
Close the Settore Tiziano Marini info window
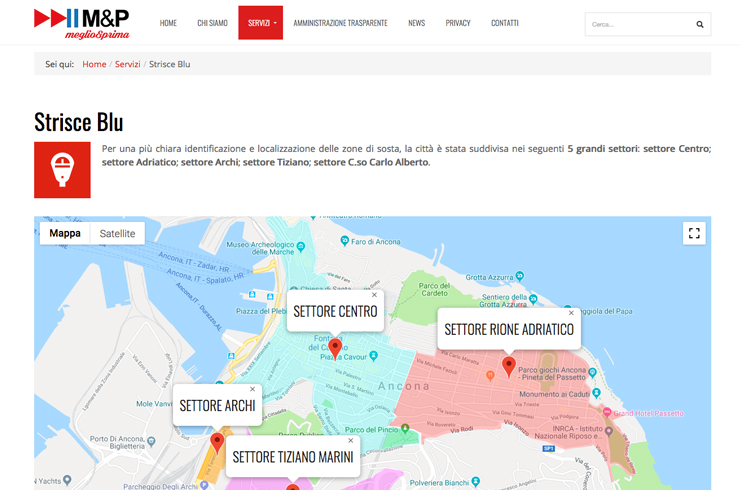pyautogui.click(x=351, y=440)
